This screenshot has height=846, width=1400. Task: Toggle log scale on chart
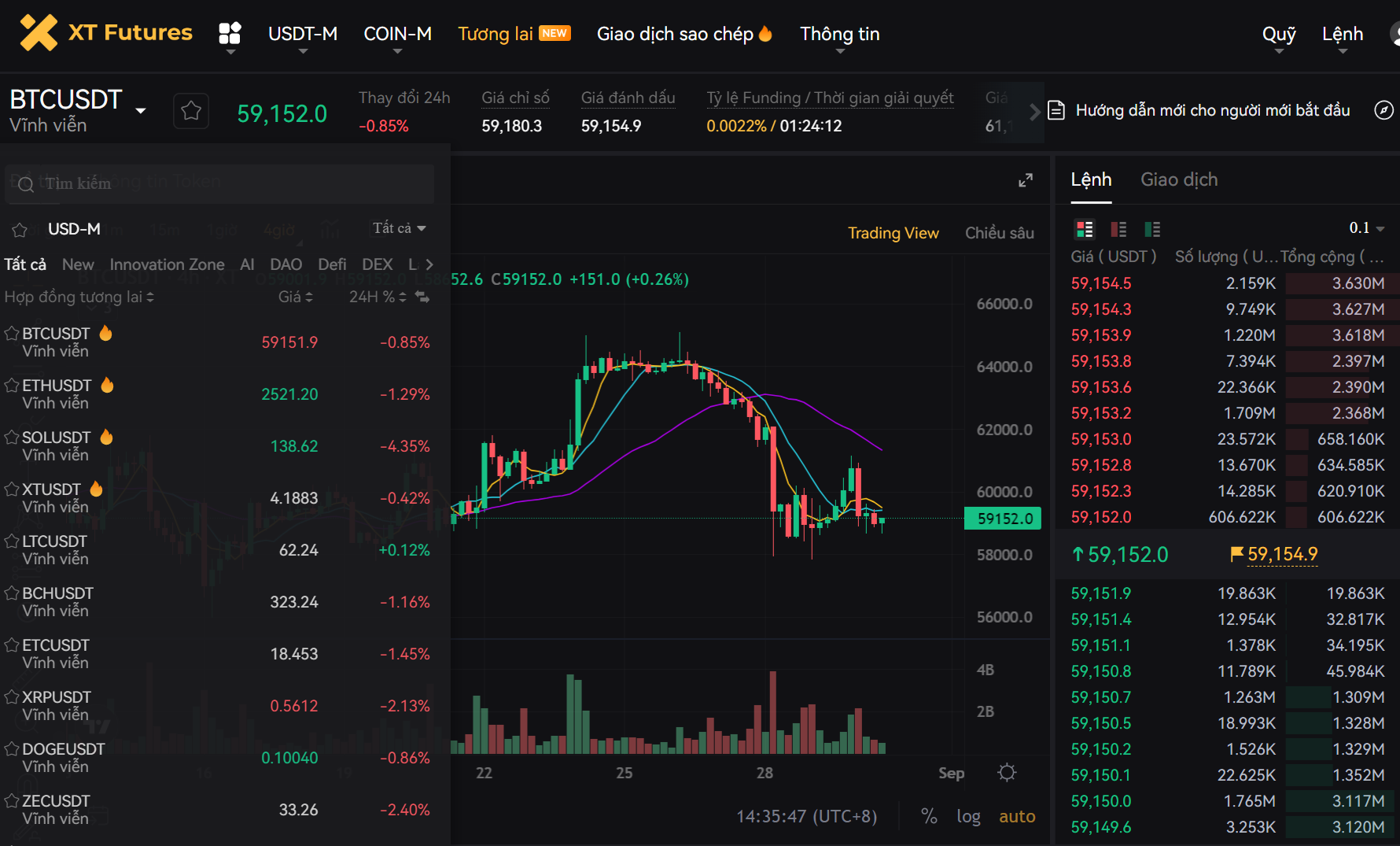coord(968,816)
